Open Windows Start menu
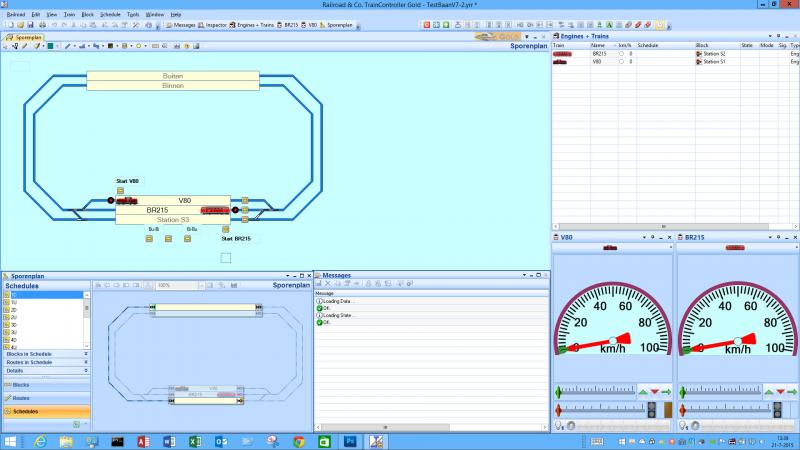The width and height of the screenshot is (800, 450). click(10, 441)
